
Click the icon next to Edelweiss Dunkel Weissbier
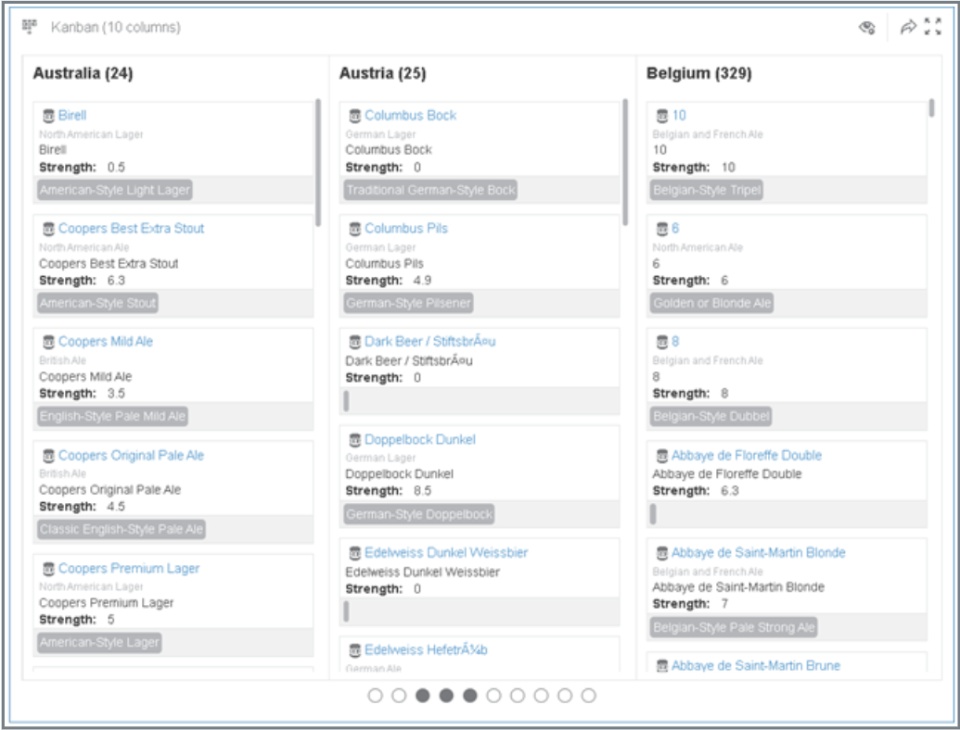tap(354, 553)
